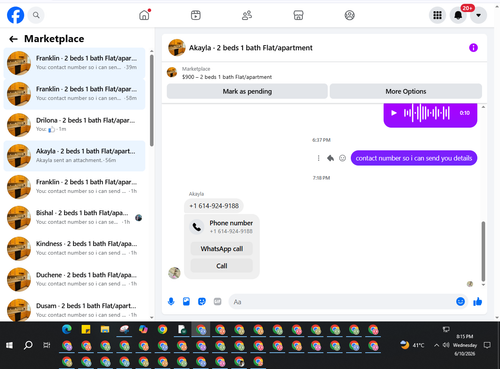Choose a GIF icon
This screenshot has width=500, height=369.
[x=217, y=302]
